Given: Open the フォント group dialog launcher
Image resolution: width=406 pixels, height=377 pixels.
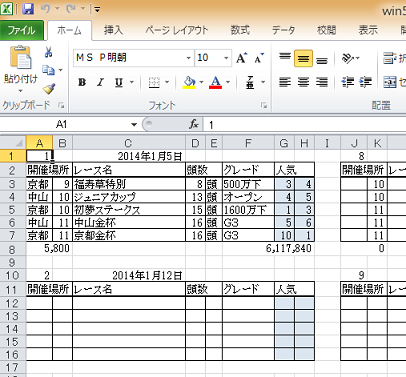Looking at the screenshot, I should coord(264,105).
